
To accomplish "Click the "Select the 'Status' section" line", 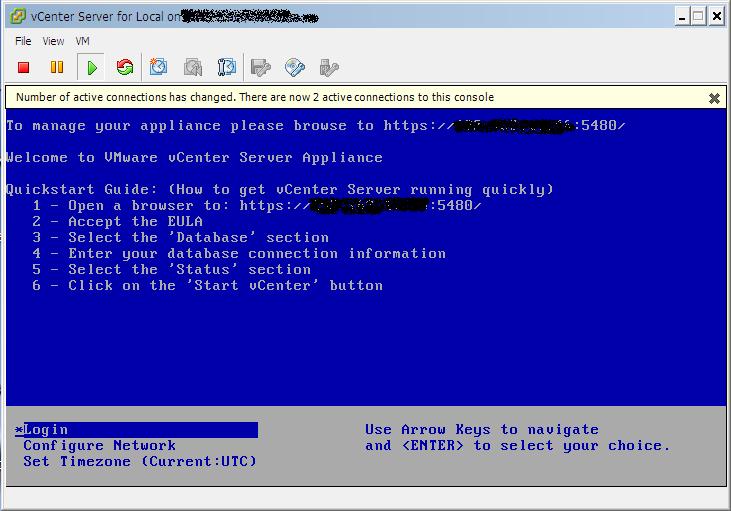I will click(189, 269).
